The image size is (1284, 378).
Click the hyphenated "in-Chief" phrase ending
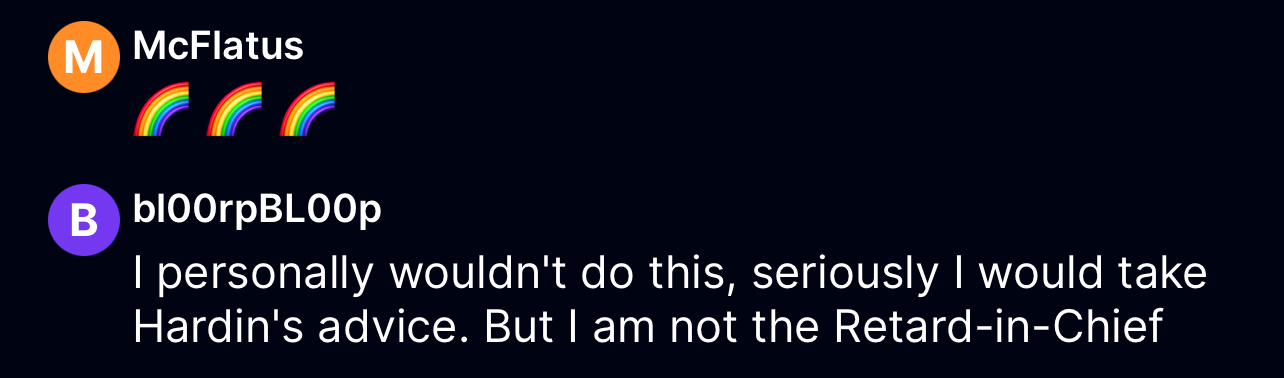click(1072, 328)
